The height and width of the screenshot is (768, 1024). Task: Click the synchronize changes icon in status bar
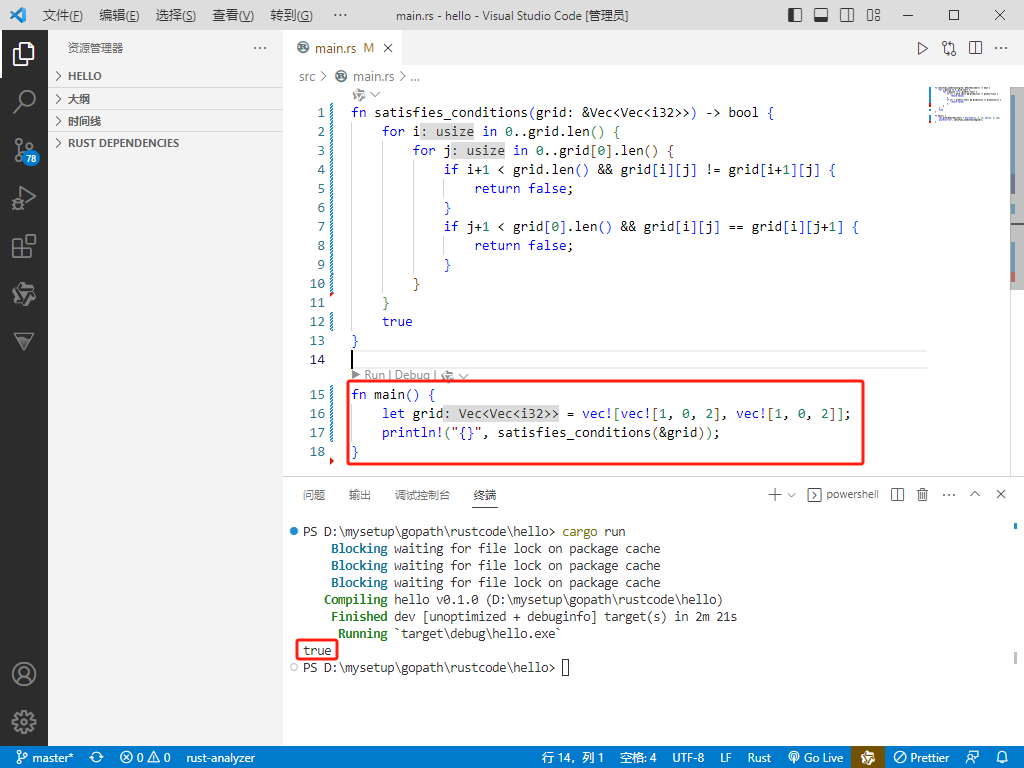97,758
